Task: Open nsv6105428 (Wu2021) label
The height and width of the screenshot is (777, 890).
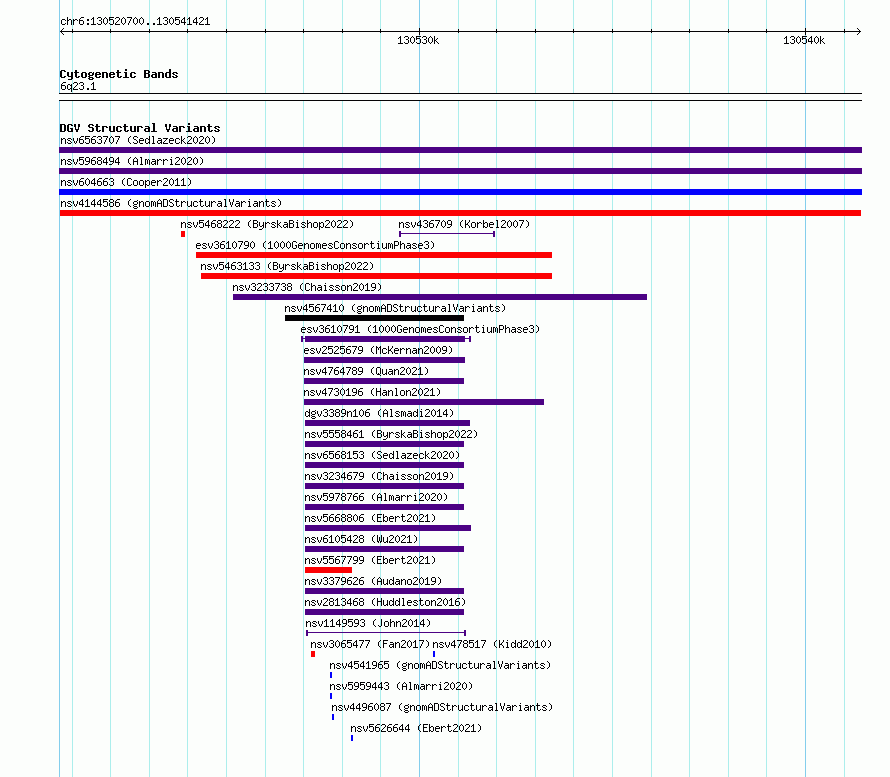Action: click(x=361, y=539)
